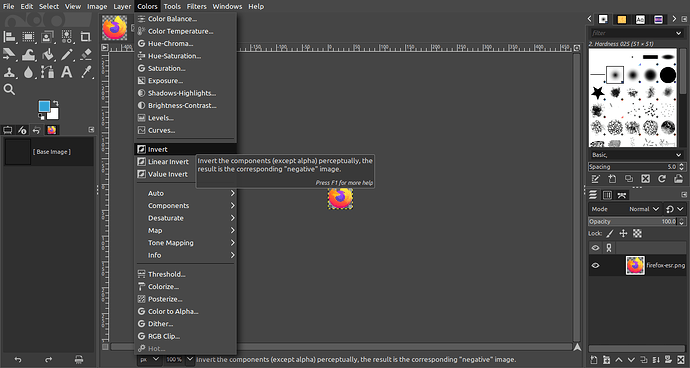This screenshot has width=690, height=368.
Task: Expand the Info submenu
Action: coord(185,255)
